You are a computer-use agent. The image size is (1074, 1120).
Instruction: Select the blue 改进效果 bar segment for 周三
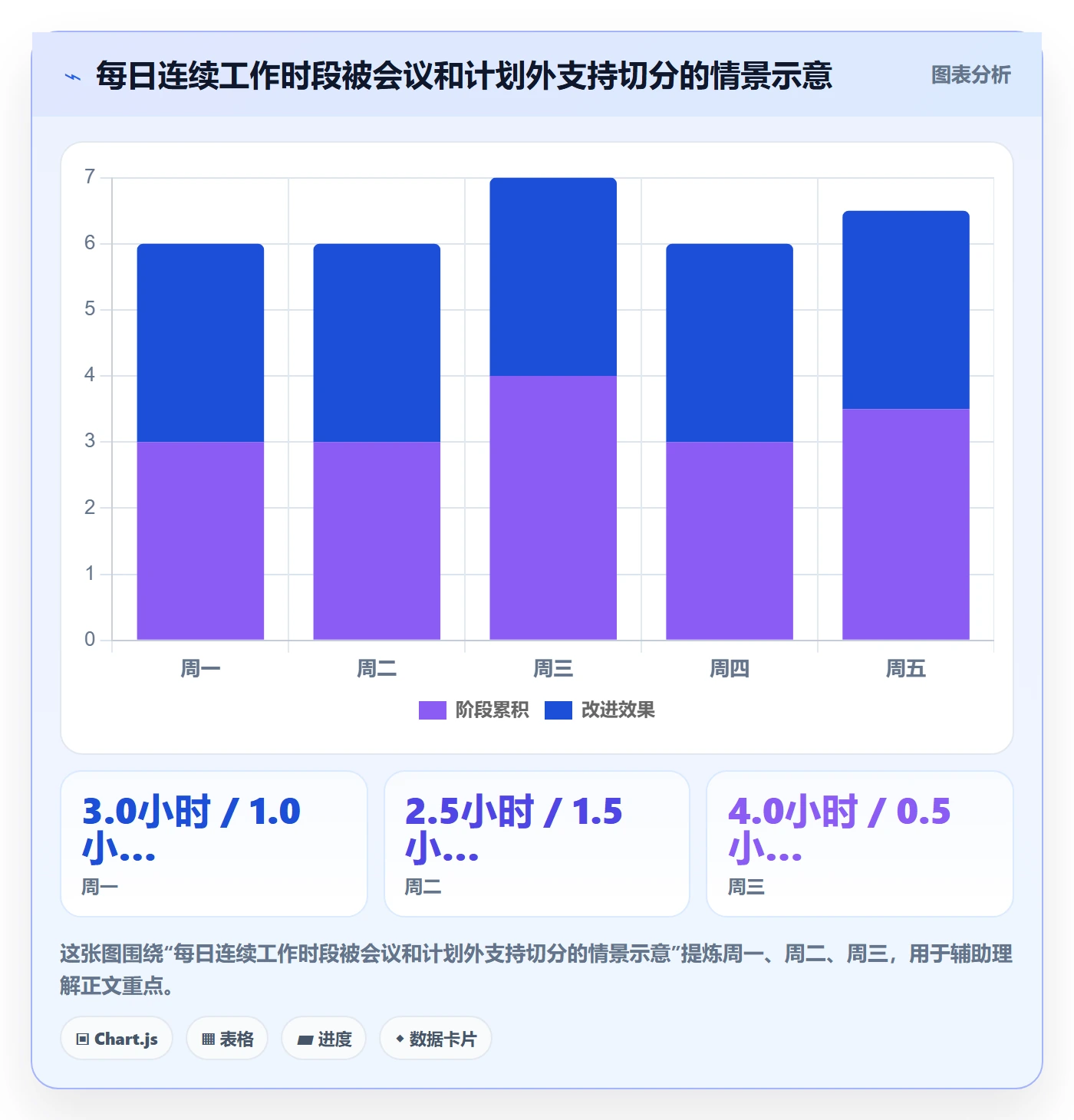tap(553, 277)
